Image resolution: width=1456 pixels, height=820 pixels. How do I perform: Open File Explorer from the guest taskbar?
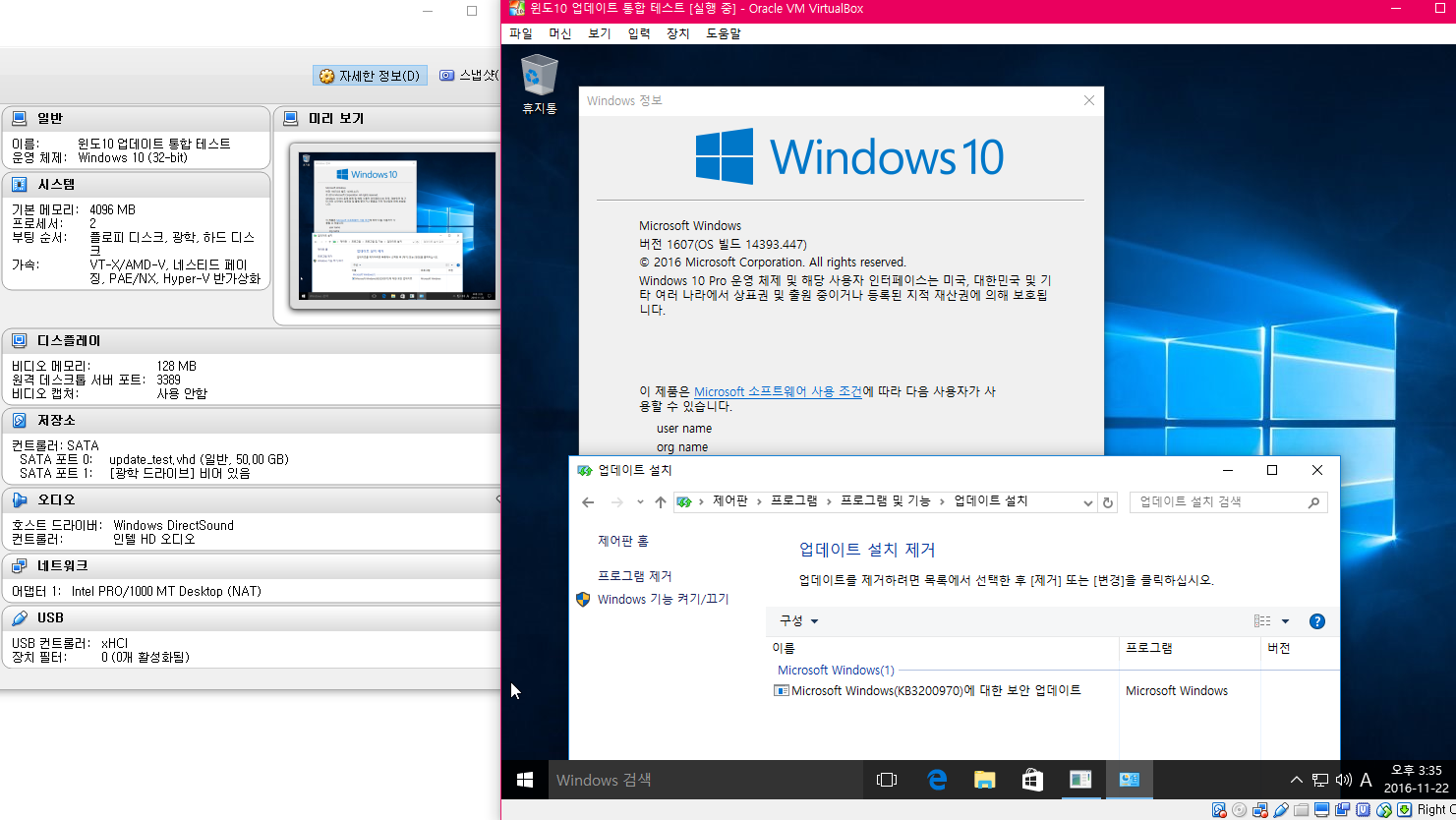coord(984,780)
